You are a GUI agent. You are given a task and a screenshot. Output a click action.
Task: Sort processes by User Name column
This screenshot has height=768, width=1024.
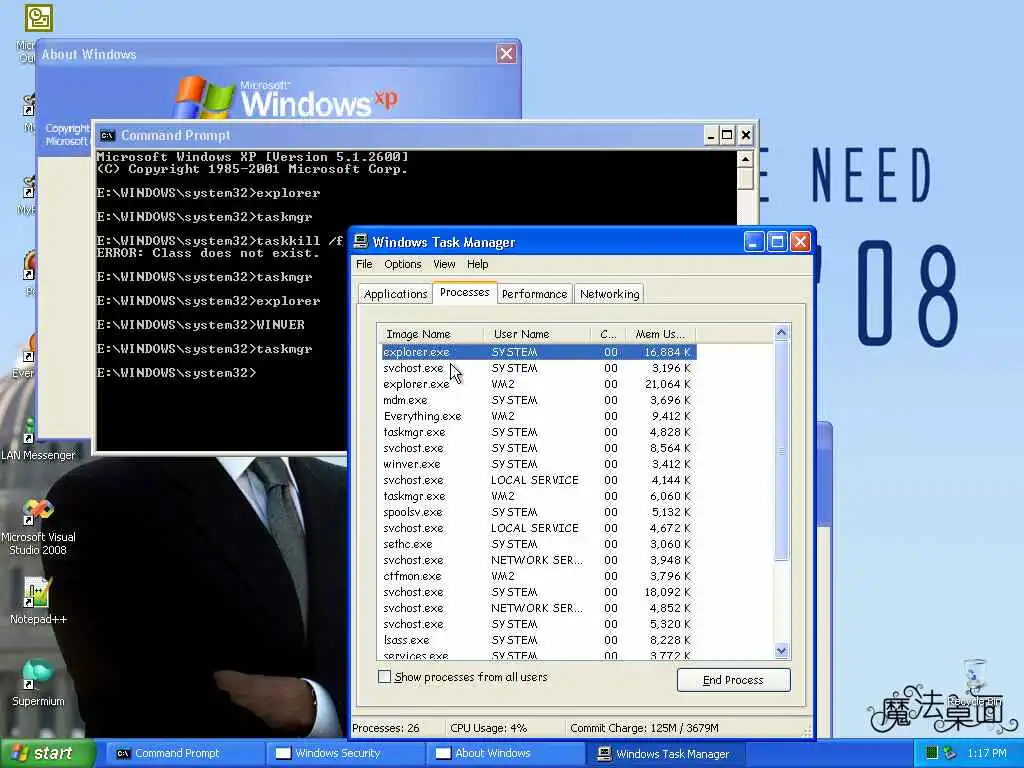pos(537,334)
